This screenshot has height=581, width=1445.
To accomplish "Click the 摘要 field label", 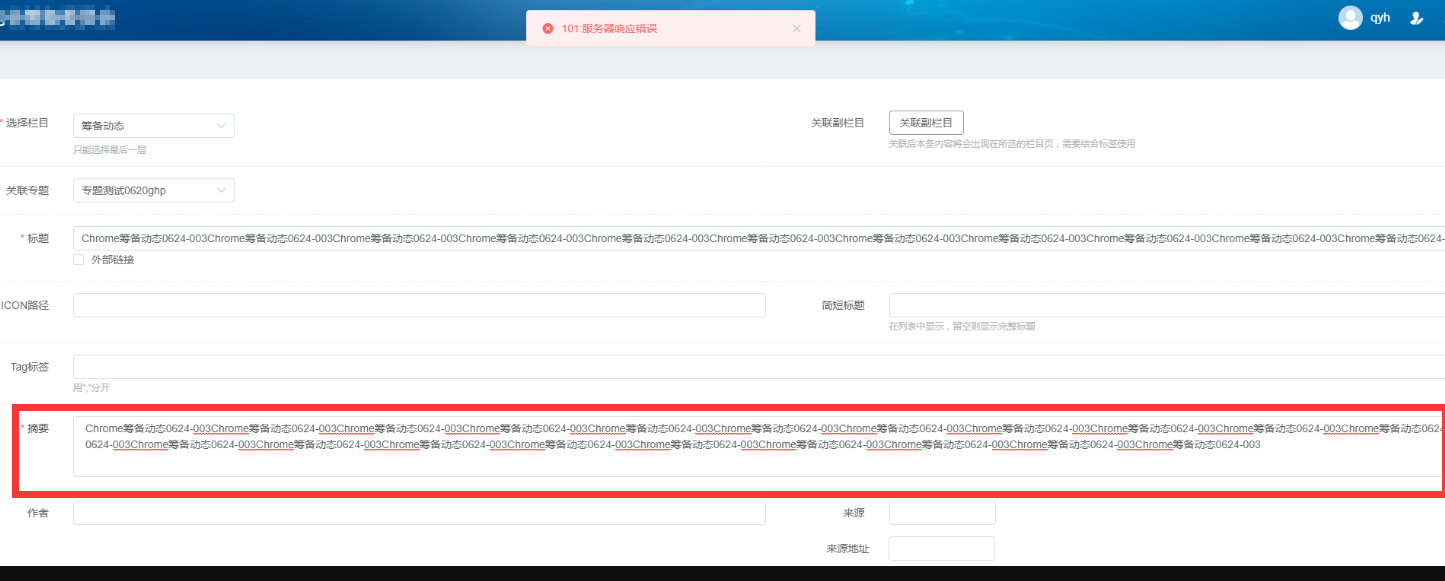I will [37, 428].
